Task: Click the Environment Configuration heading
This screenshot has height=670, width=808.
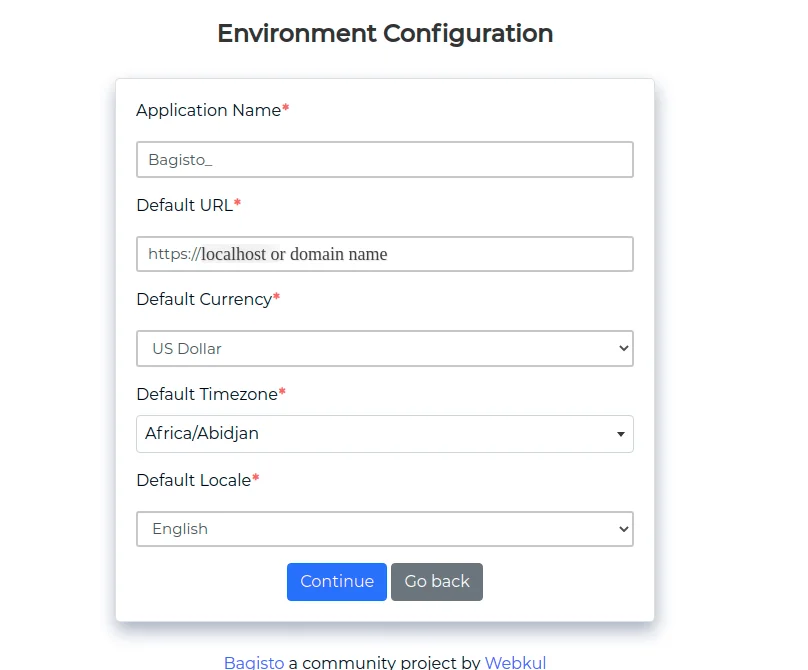Action: 385,33
